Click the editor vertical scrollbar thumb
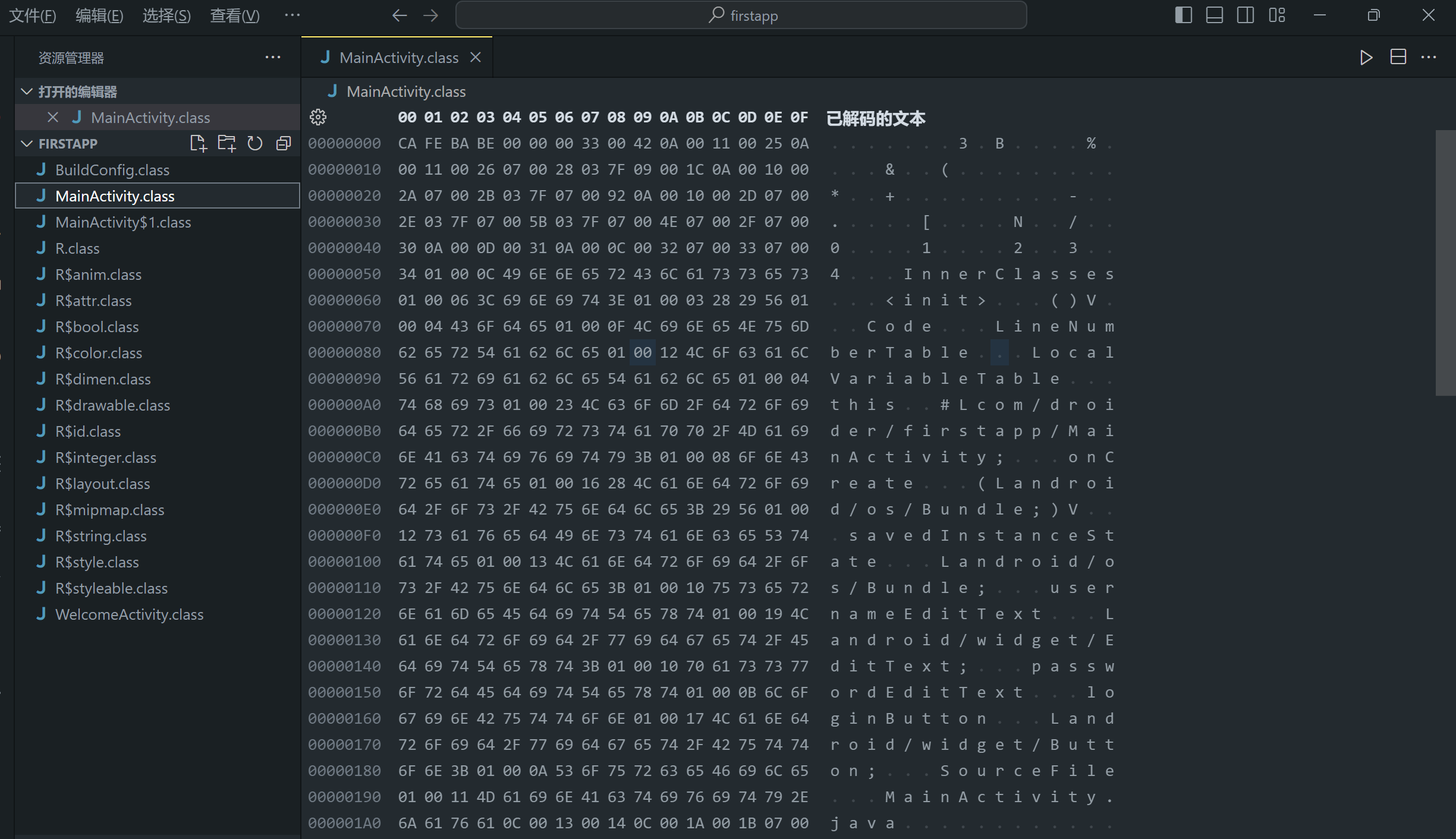This screenshot has height=839, width=1456. pyautogui.click(x=1445, y=263)
